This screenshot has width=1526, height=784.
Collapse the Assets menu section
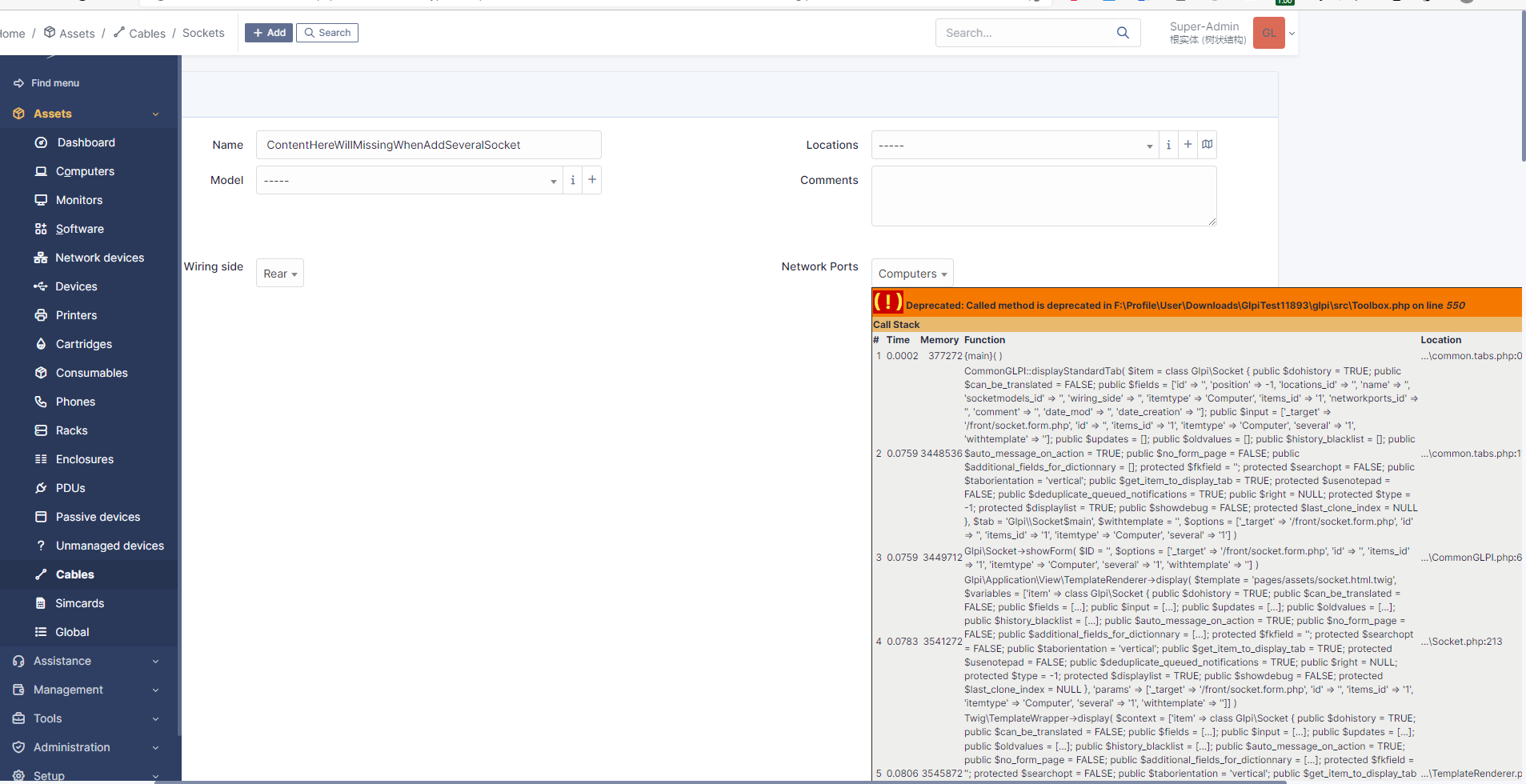point(155,114)
